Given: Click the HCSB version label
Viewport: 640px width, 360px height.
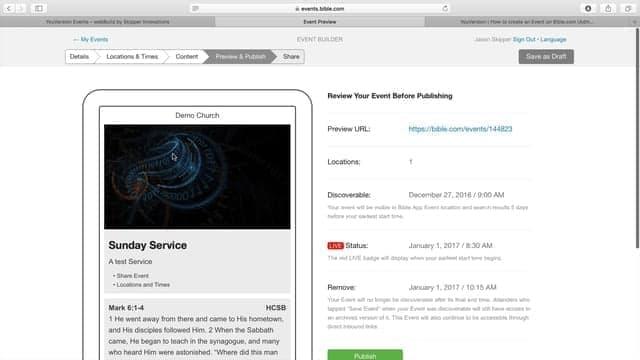Looking at the screenshot, I should [276, 308].
